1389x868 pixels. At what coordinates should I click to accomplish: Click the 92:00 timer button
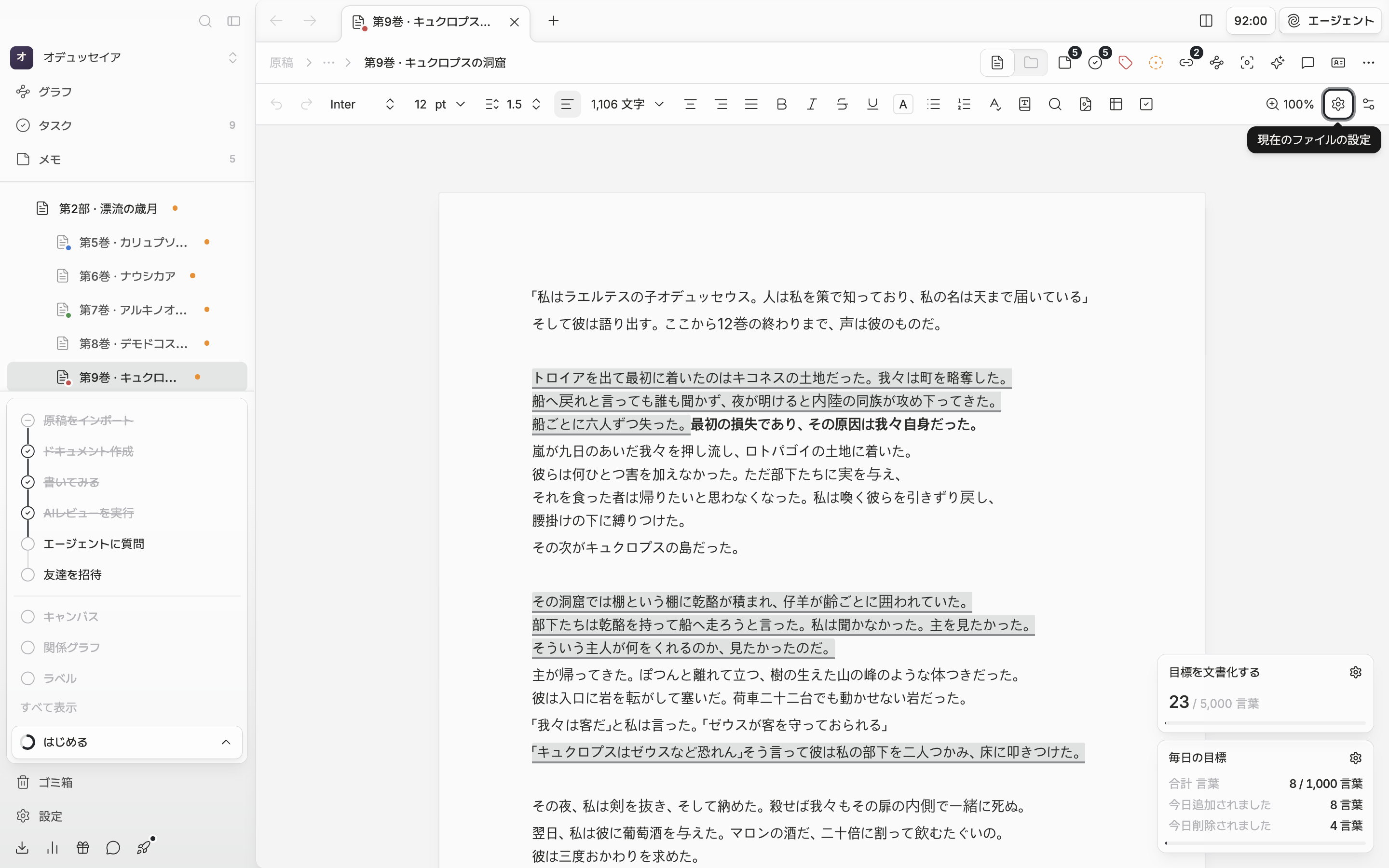1250,21
